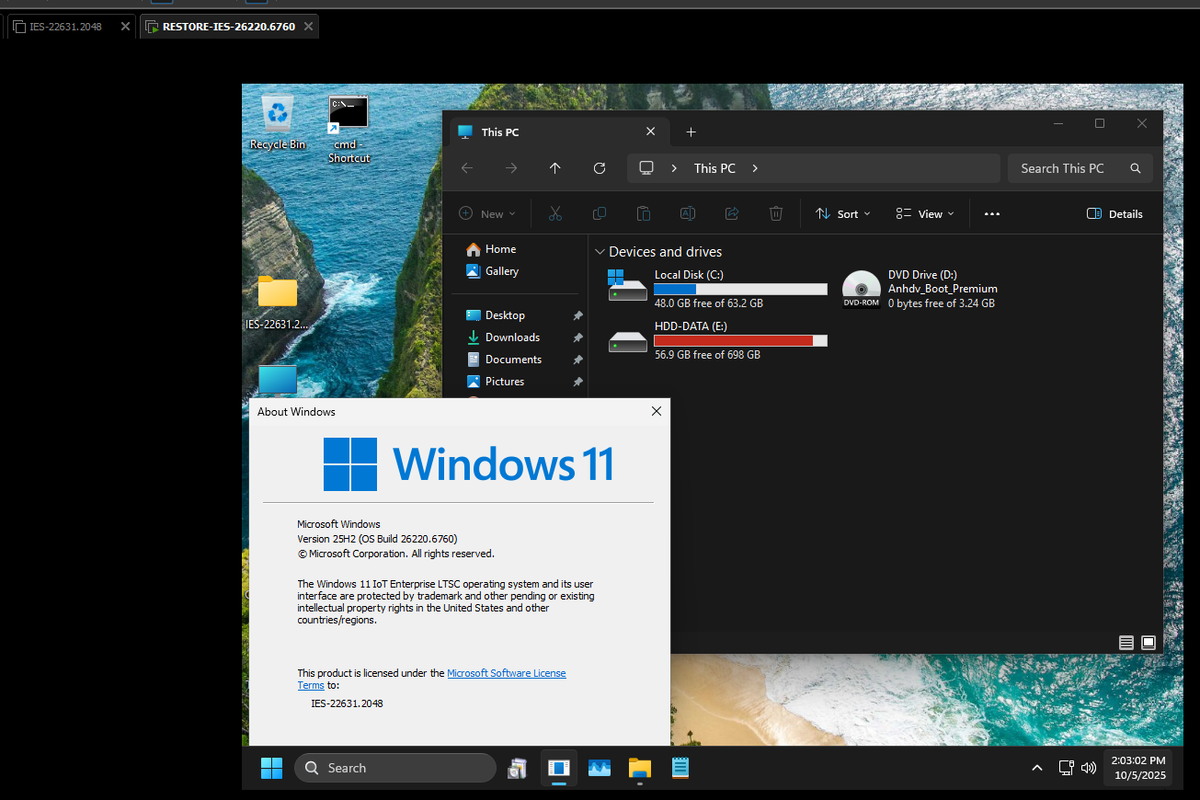Close the IES-22631.2048 VM tab
This screenshot has width=1200, height=800.
pos(125,26)
